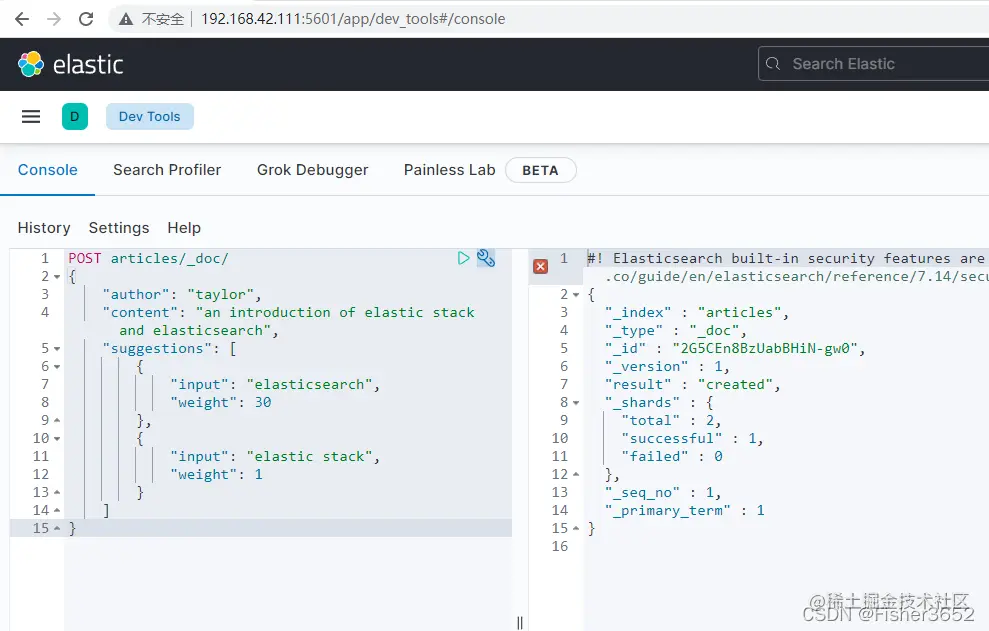Click "failed" : 0 in response
Screen dimensions: 989x631
tap(672, 456)
